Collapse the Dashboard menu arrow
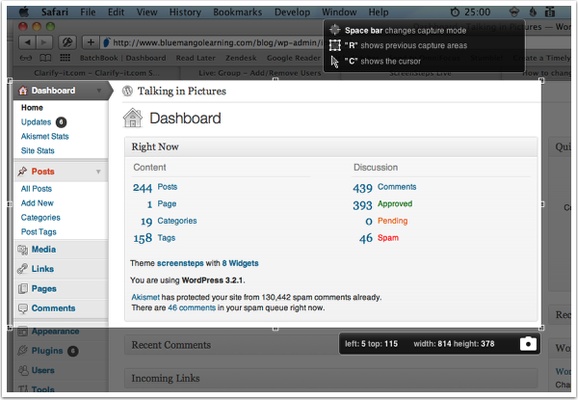 99,91
